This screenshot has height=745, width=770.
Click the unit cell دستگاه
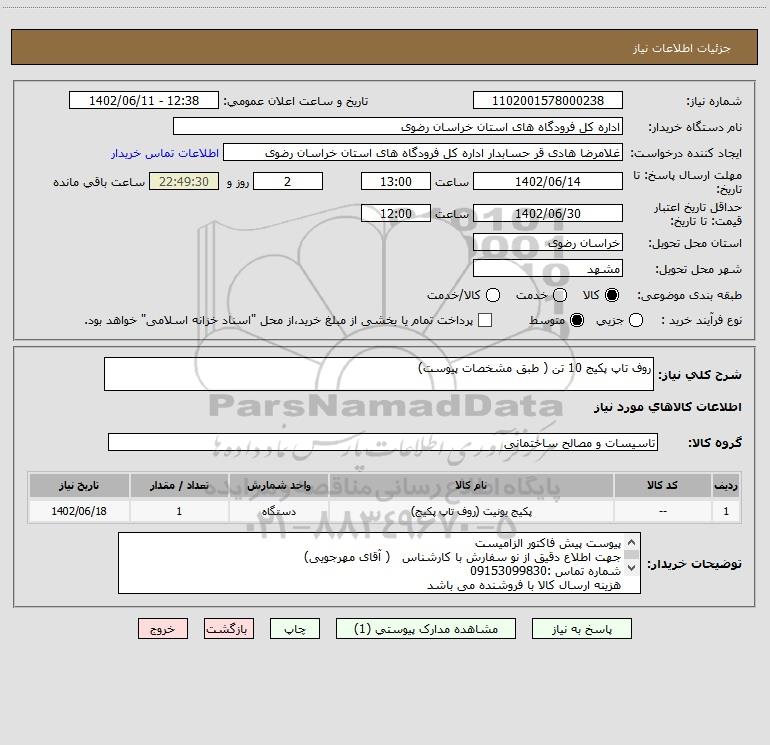click(x=278, y=511)
